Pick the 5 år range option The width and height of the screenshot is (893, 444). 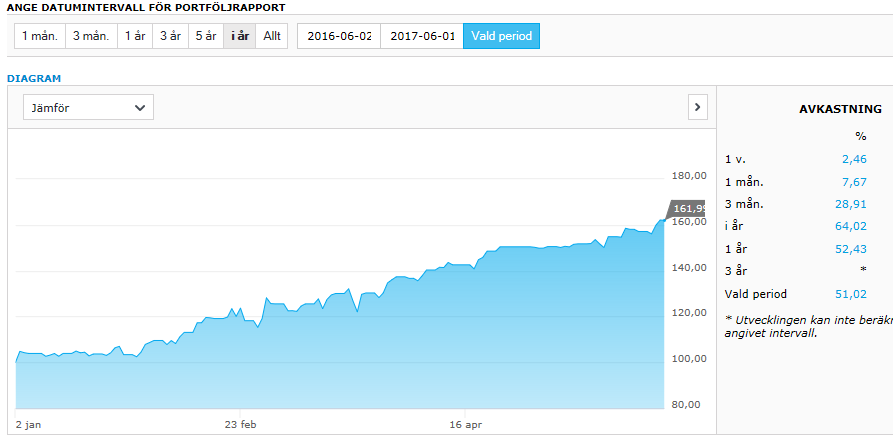click(x=205, y=37)
